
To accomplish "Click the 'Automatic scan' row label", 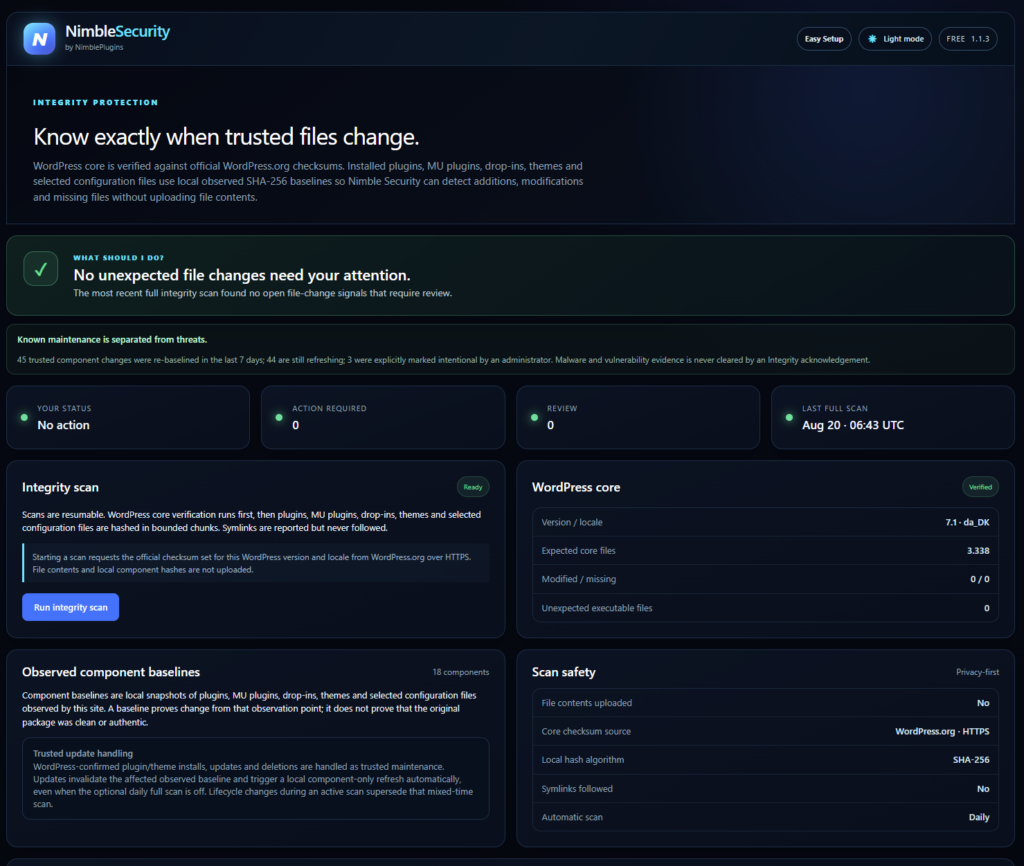I will click(x=572, y=818).
